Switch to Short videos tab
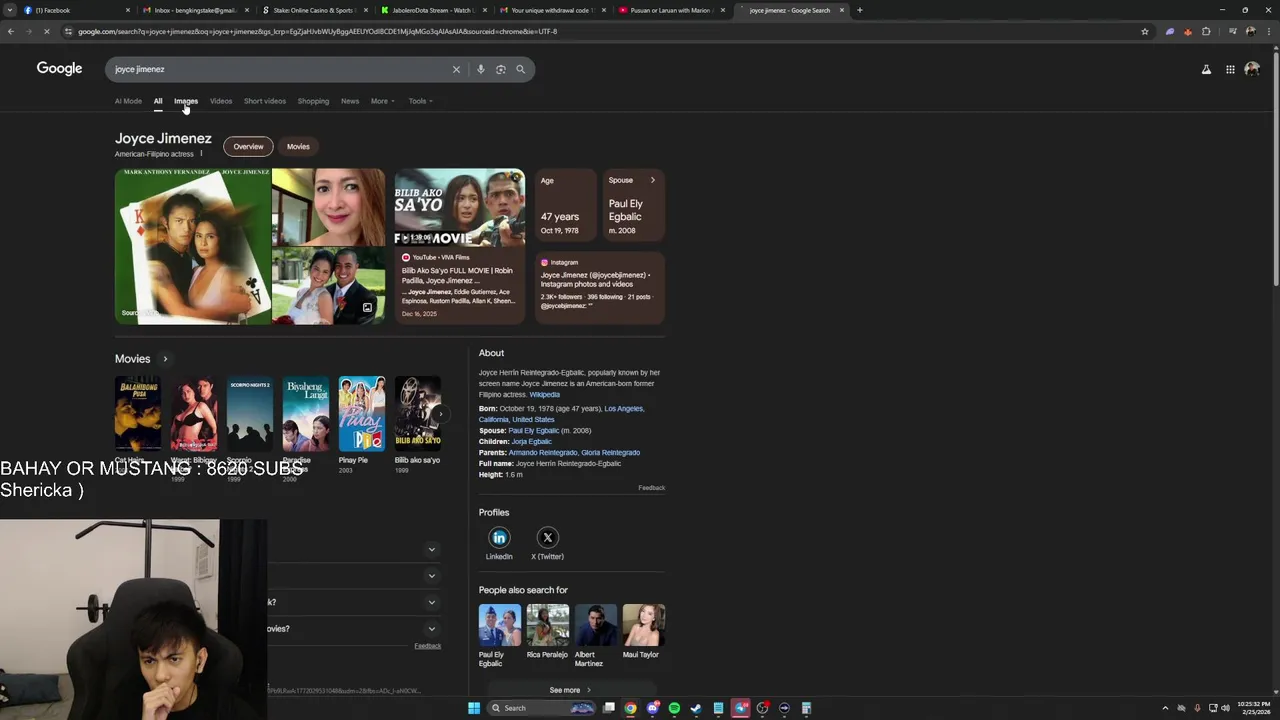Screen dimensions: 1280x720 tap(265, 101)
